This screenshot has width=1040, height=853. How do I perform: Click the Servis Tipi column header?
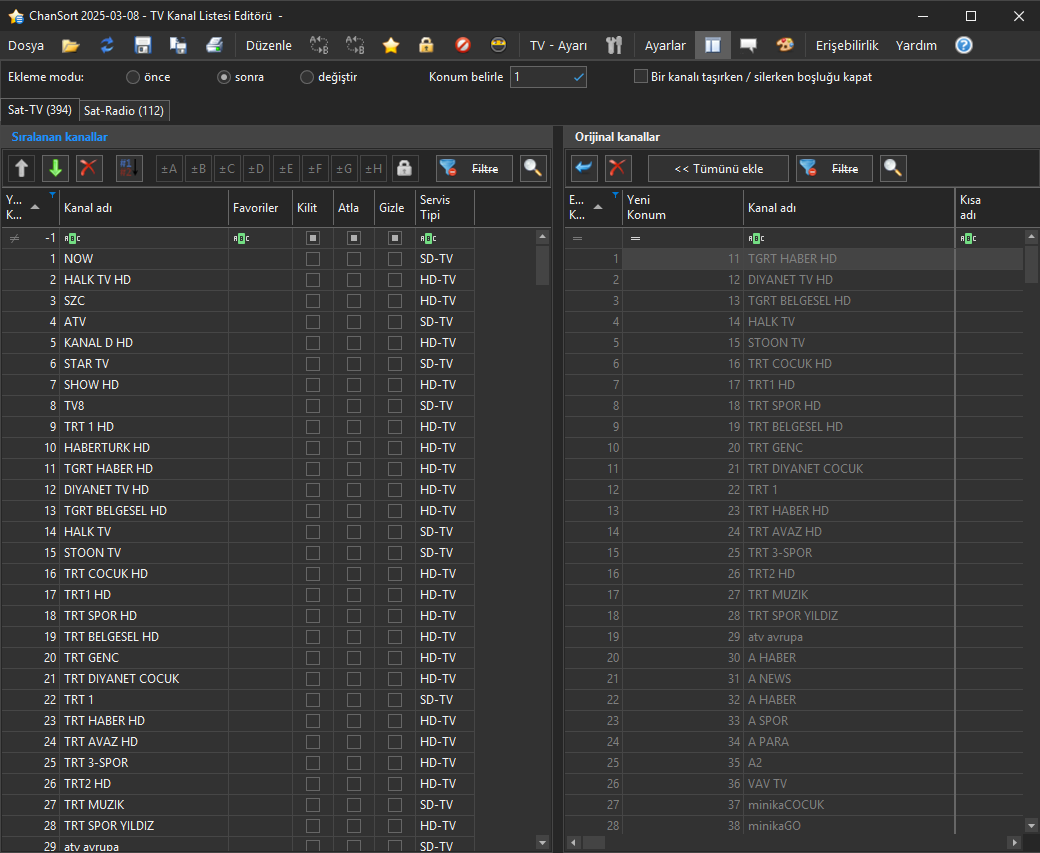click(445, 207)
